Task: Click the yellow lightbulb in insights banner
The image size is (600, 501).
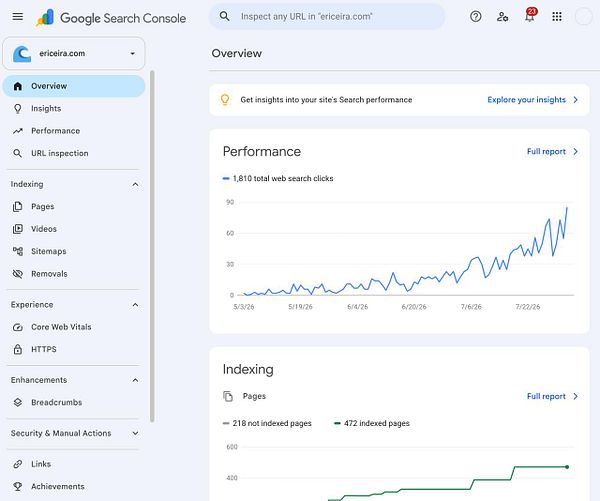Action: pyautogui.click(x=225, y=100)
